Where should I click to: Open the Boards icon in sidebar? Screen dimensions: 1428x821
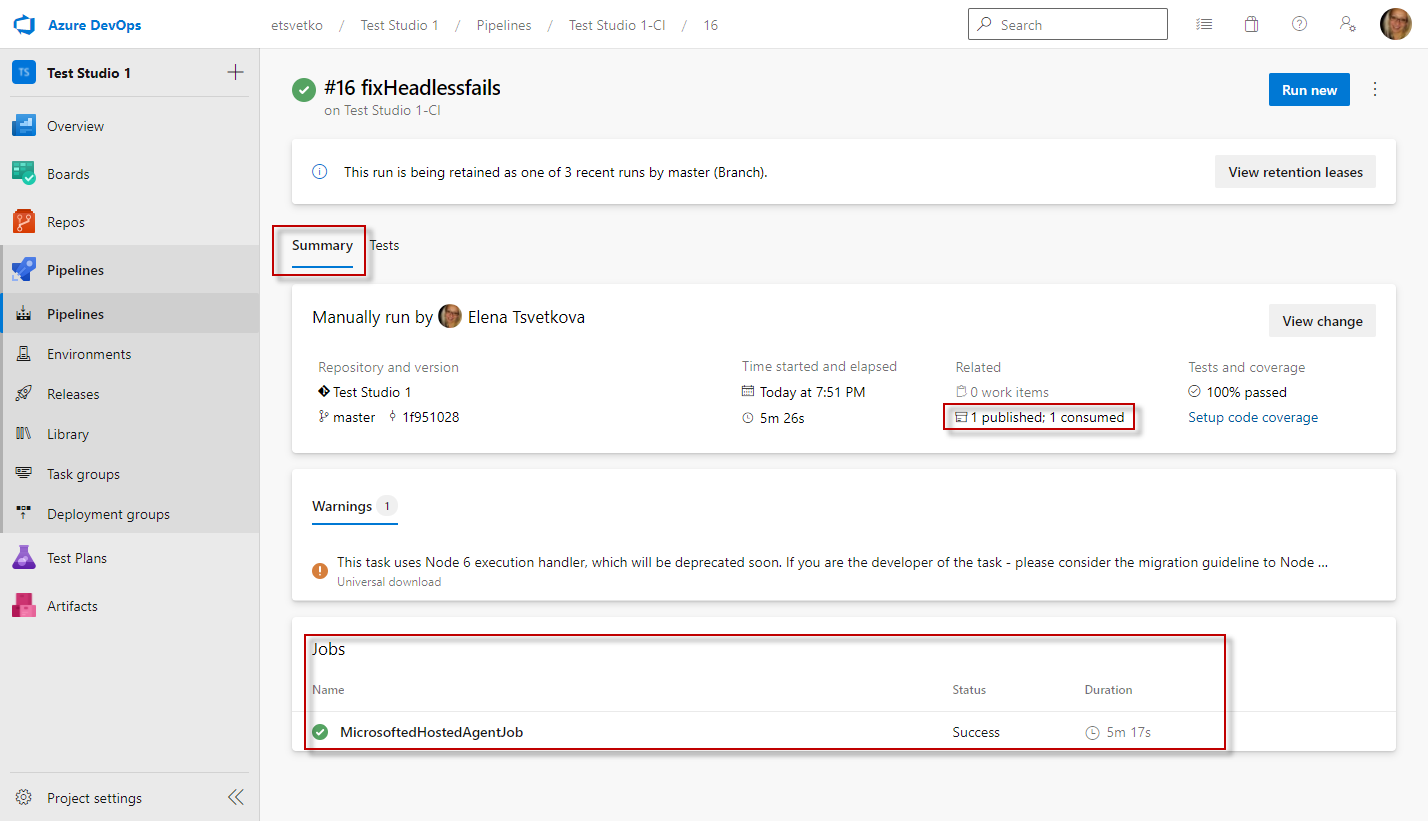pyautogui.click(x=24, y=174)
